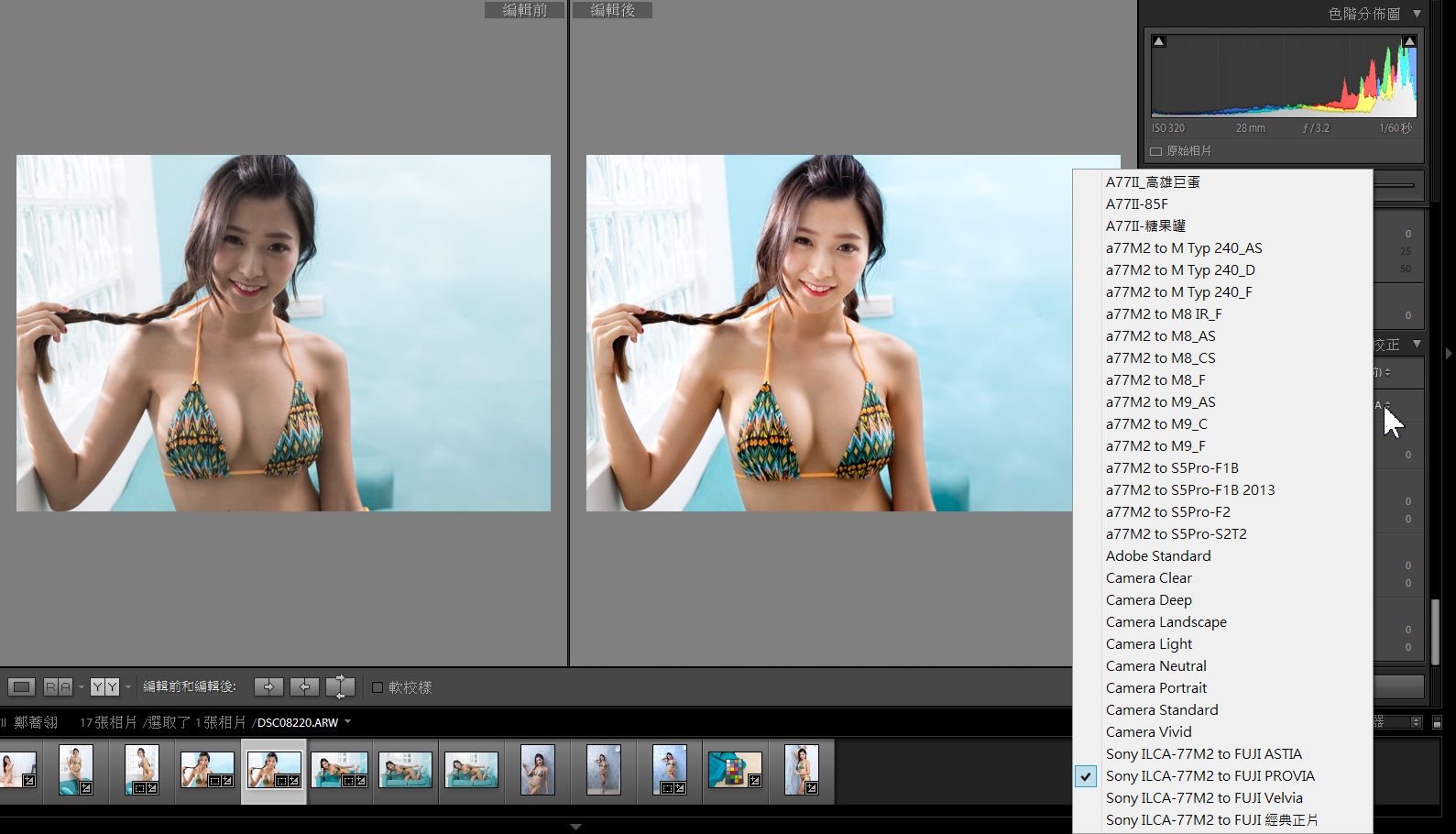Toggle the 原始相片 original photo checkbox

(1156, 151)
